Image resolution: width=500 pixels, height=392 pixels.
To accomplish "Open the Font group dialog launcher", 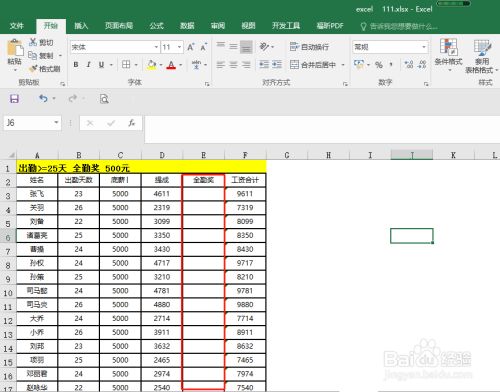I will 207,84.
